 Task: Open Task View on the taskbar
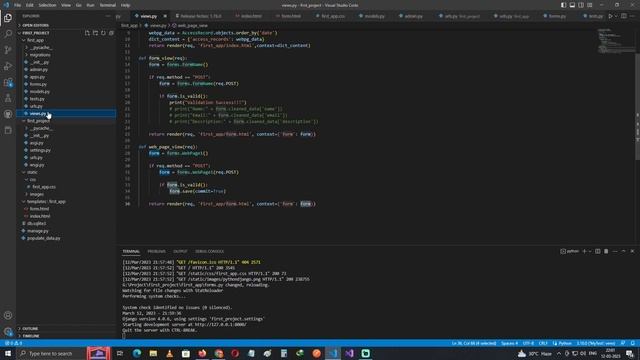[120, 353]
